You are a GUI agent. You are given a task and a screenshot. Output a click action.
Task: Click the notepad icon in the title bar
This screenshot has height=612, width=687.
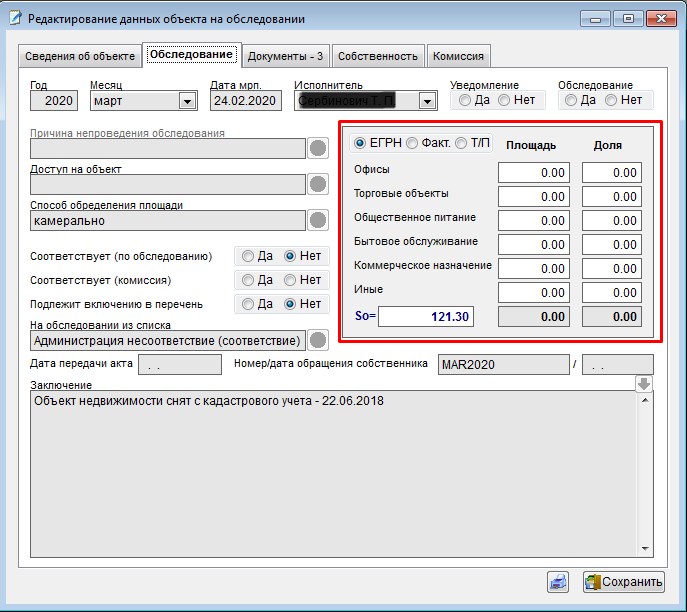(x=15, y=18)
